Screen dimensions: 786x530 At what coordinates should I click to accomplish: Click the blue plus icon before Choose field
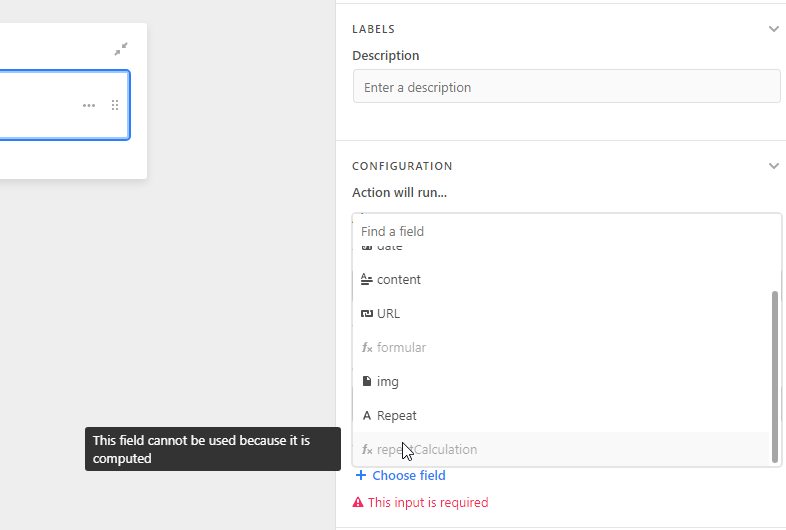360,475
